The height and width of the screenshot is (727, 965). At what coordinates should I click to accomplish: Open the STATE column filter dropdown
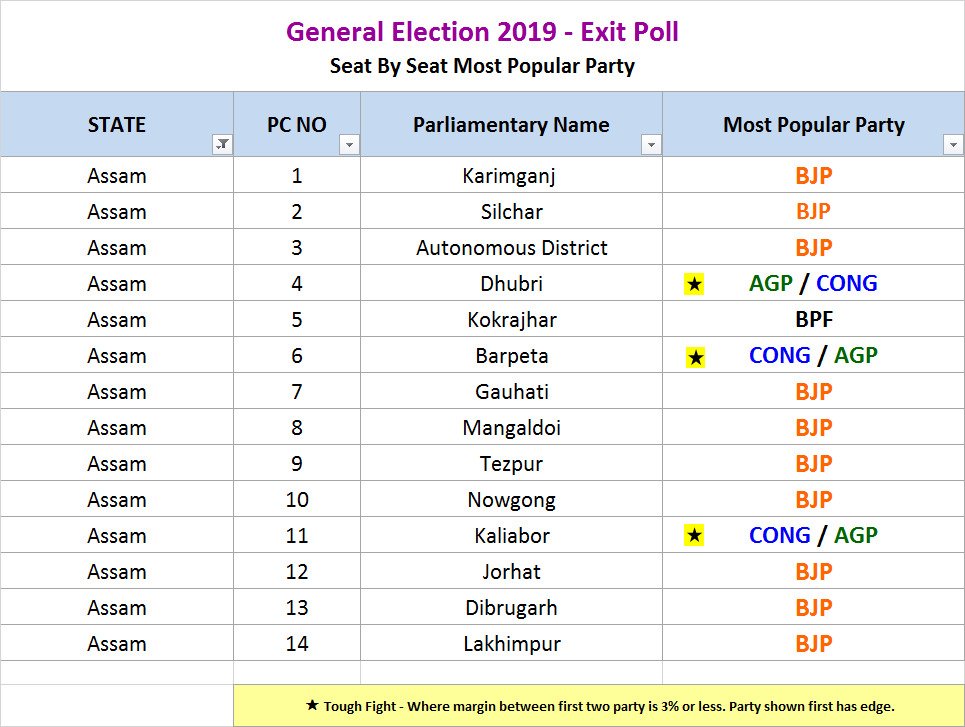pos(222,145)
